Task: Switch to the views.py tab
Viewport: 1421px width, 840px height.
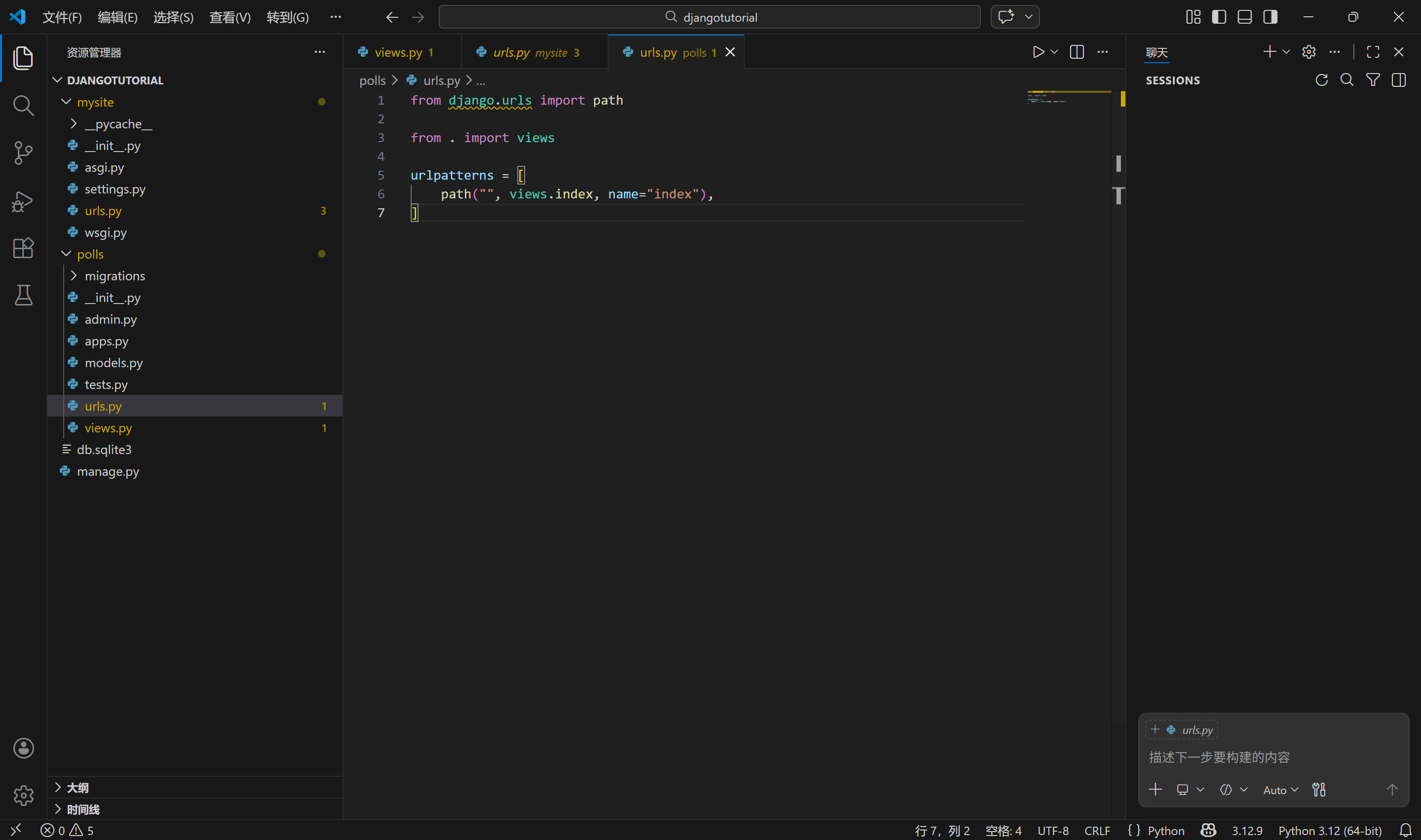Action: coord(398,52)
